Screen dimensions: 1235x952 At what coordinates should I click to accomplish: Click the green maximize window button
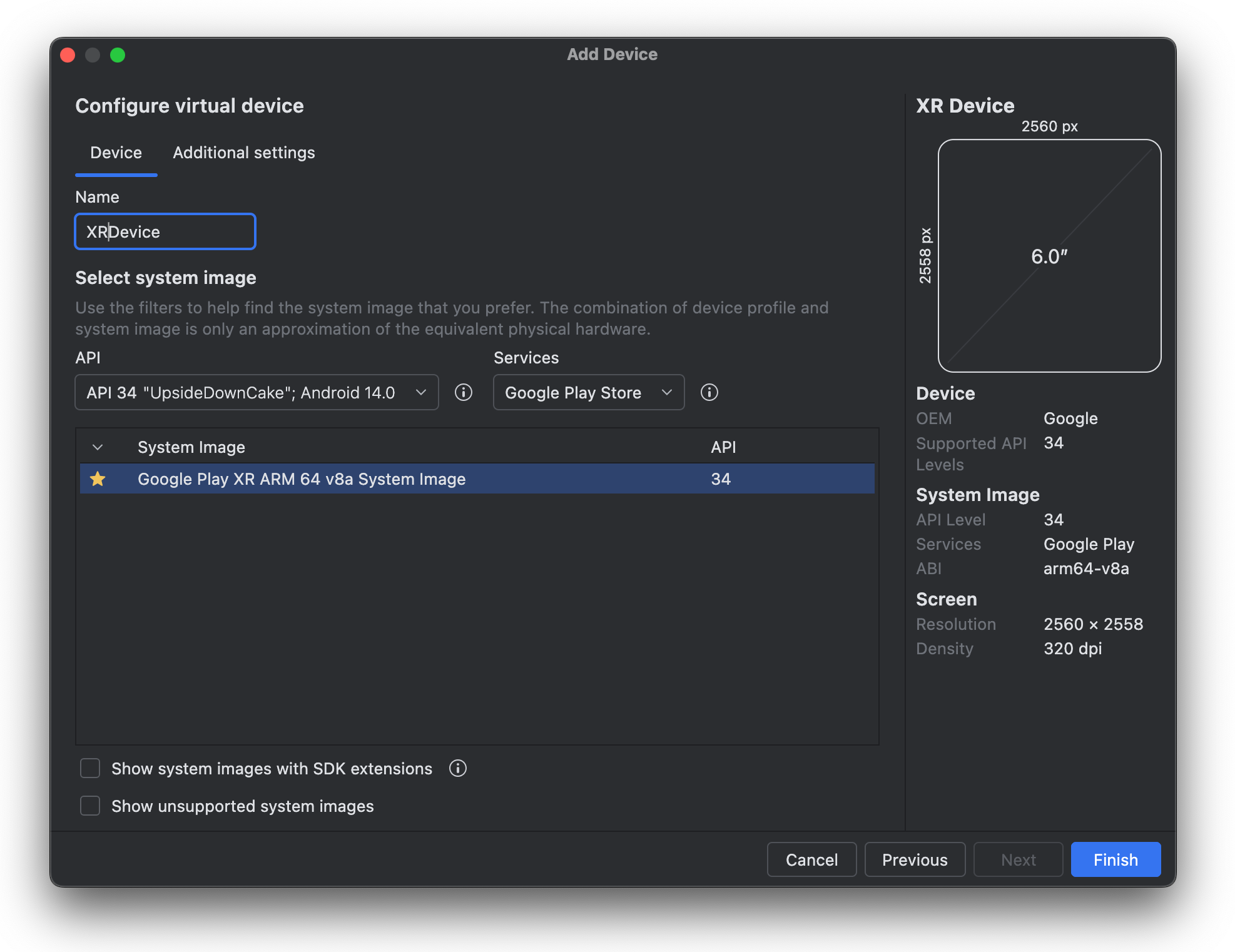[x=118, y=55]
